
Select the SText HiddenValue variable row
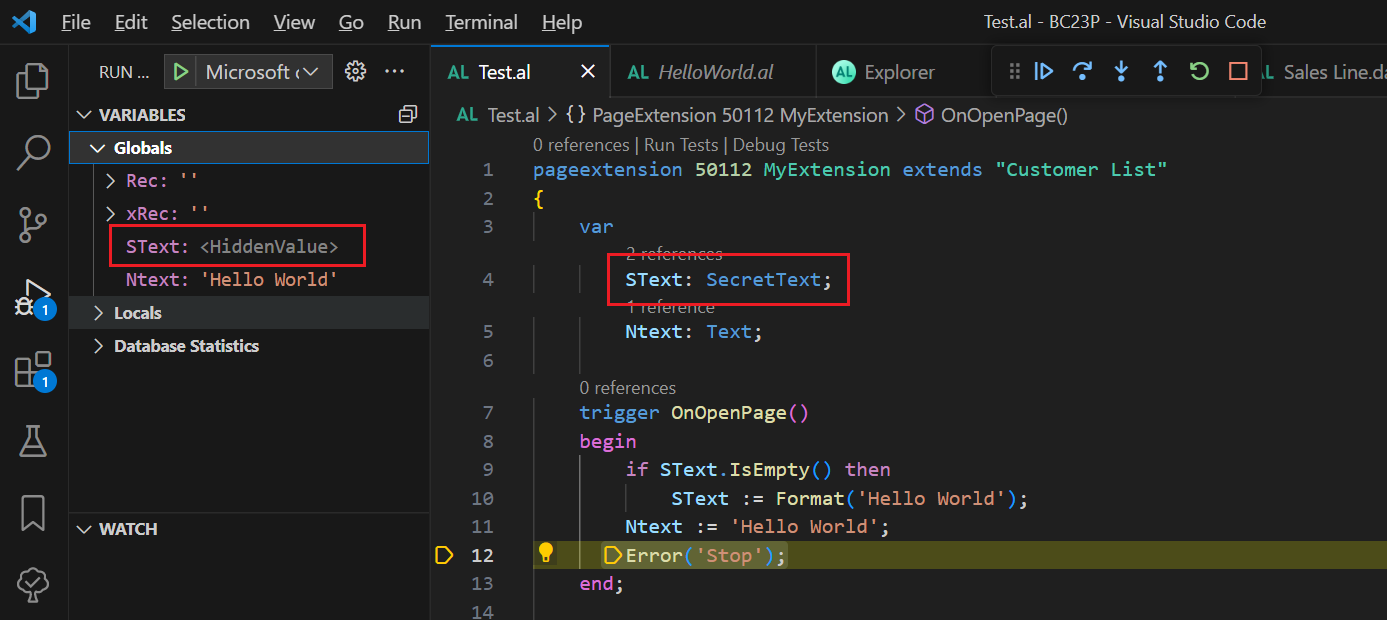(x=249, y=247)
